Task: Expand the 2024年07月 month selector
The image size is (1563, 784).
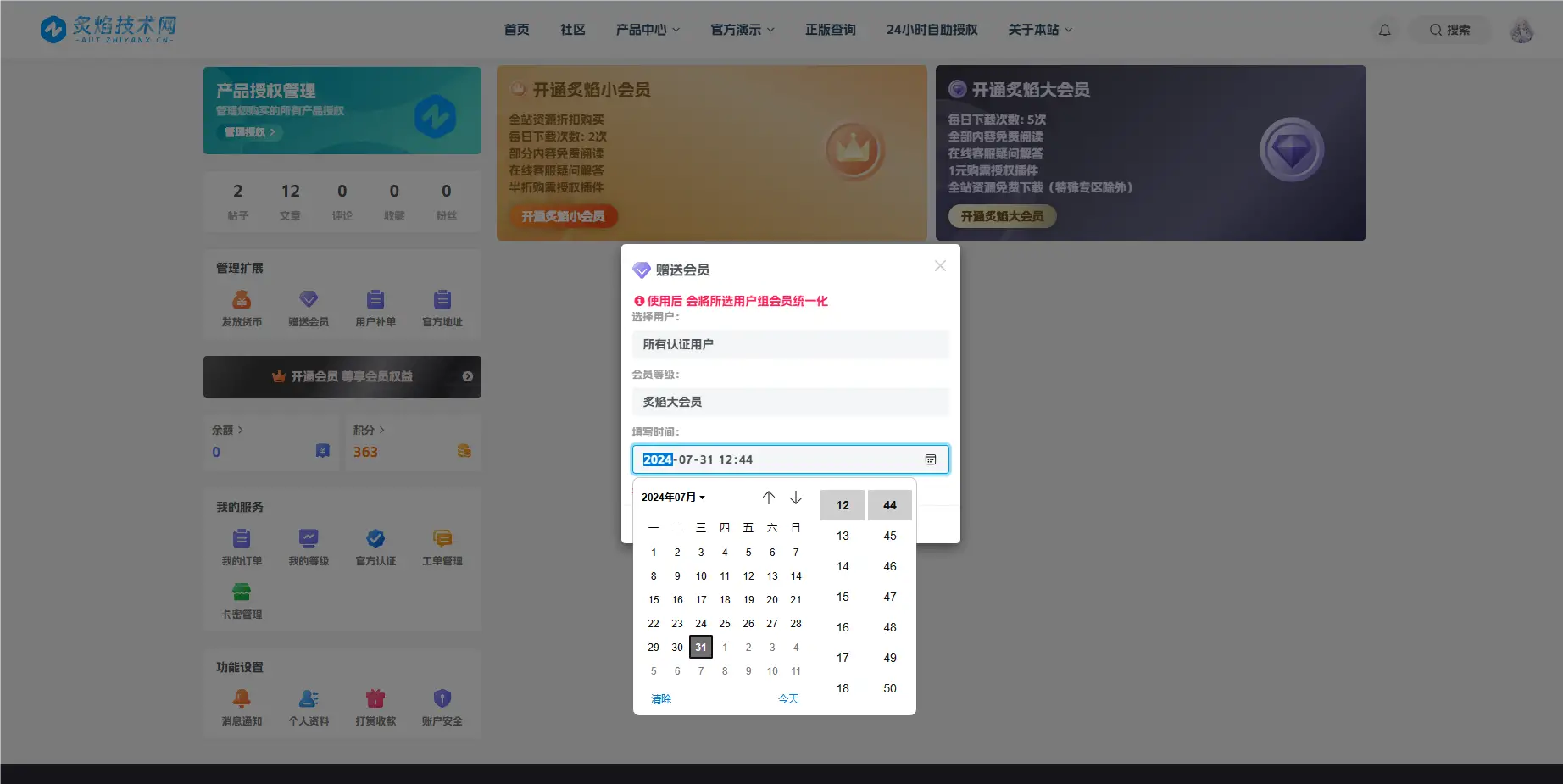Action: point(673,498)
